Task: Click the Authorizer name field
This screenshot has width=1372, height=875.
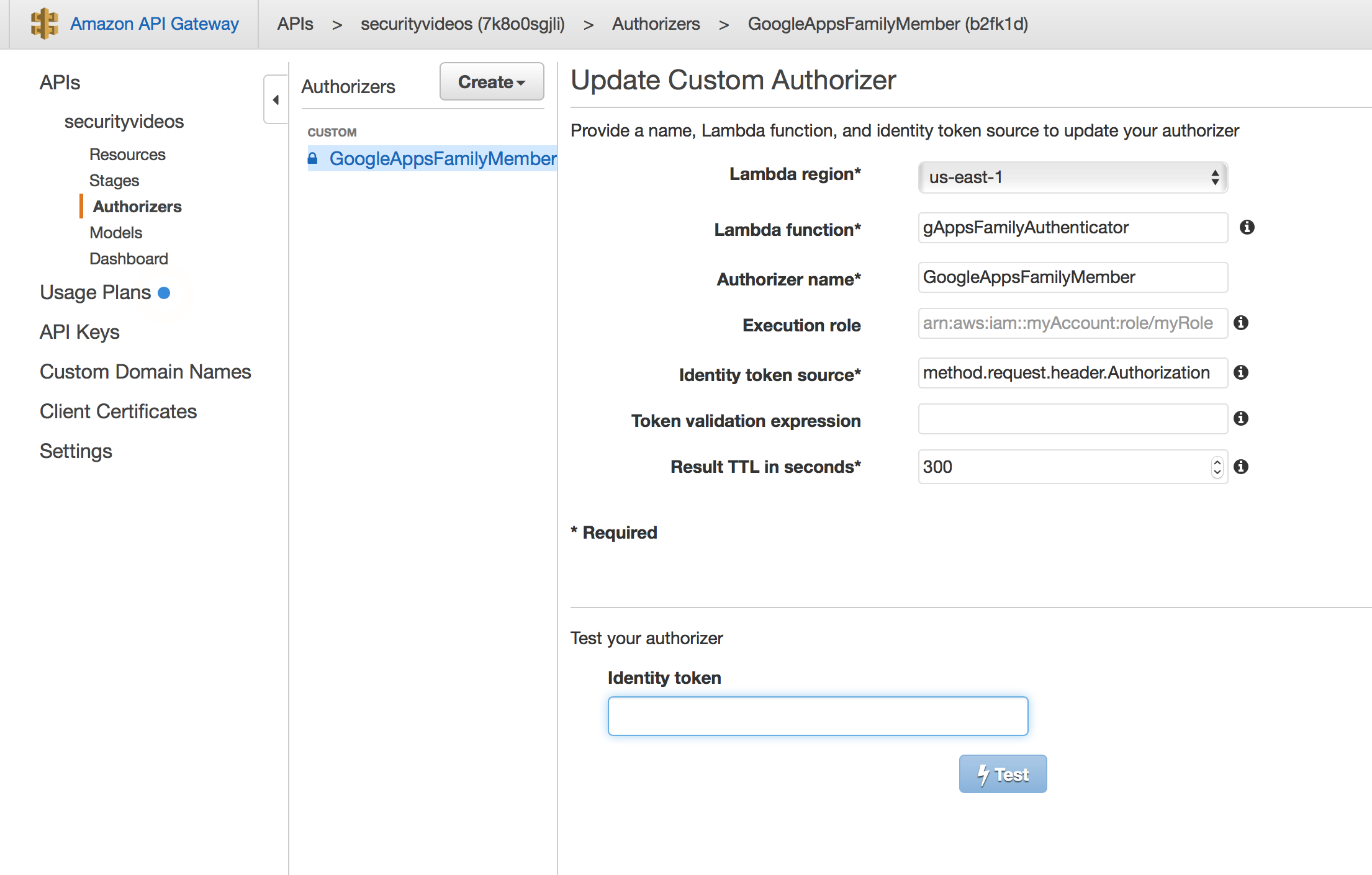Action: (1073, 277)
